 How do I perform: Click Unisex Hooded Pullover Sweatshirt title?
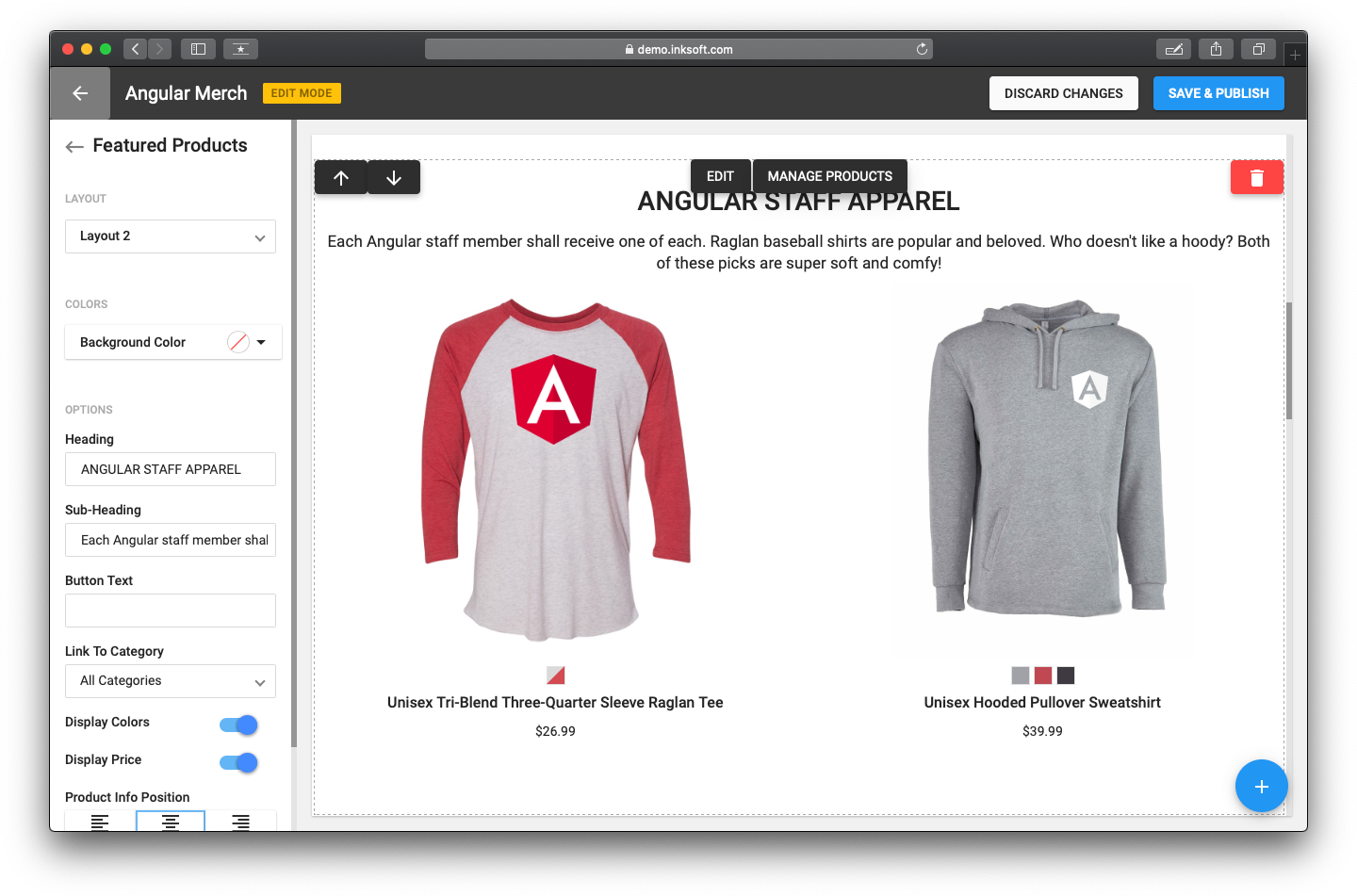[1042, 703]
